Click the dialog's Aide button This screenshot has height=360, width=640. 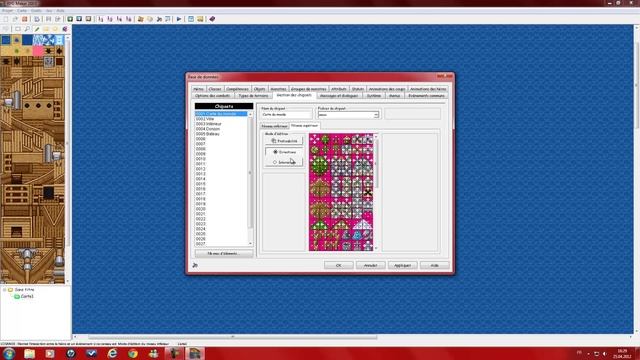click(434, 265)
